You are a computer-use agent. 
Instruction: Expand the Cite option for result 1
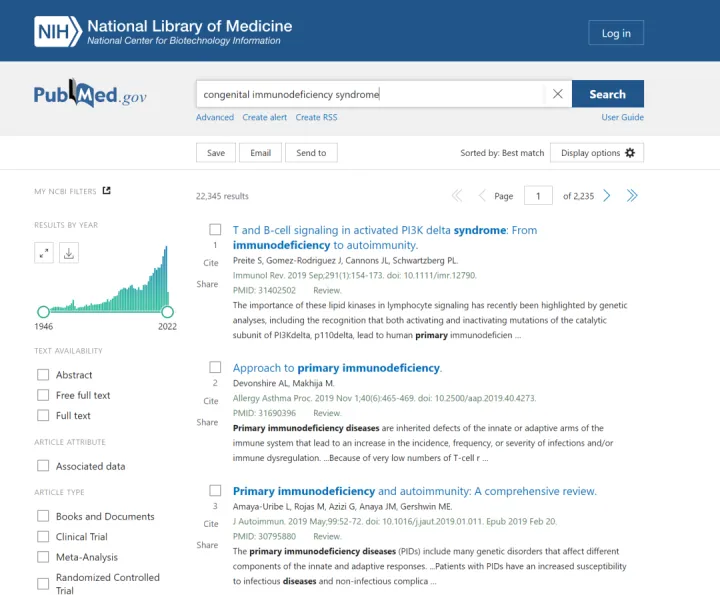(x=211, y=263)
